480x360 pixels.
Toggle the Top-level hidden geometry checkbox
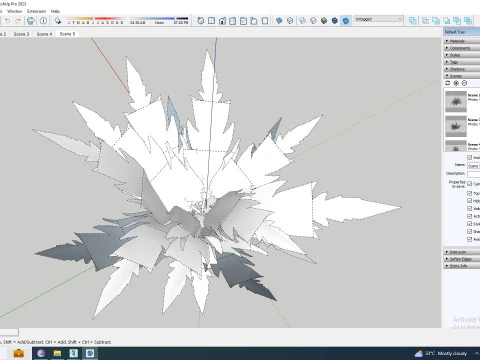(470, 193)
